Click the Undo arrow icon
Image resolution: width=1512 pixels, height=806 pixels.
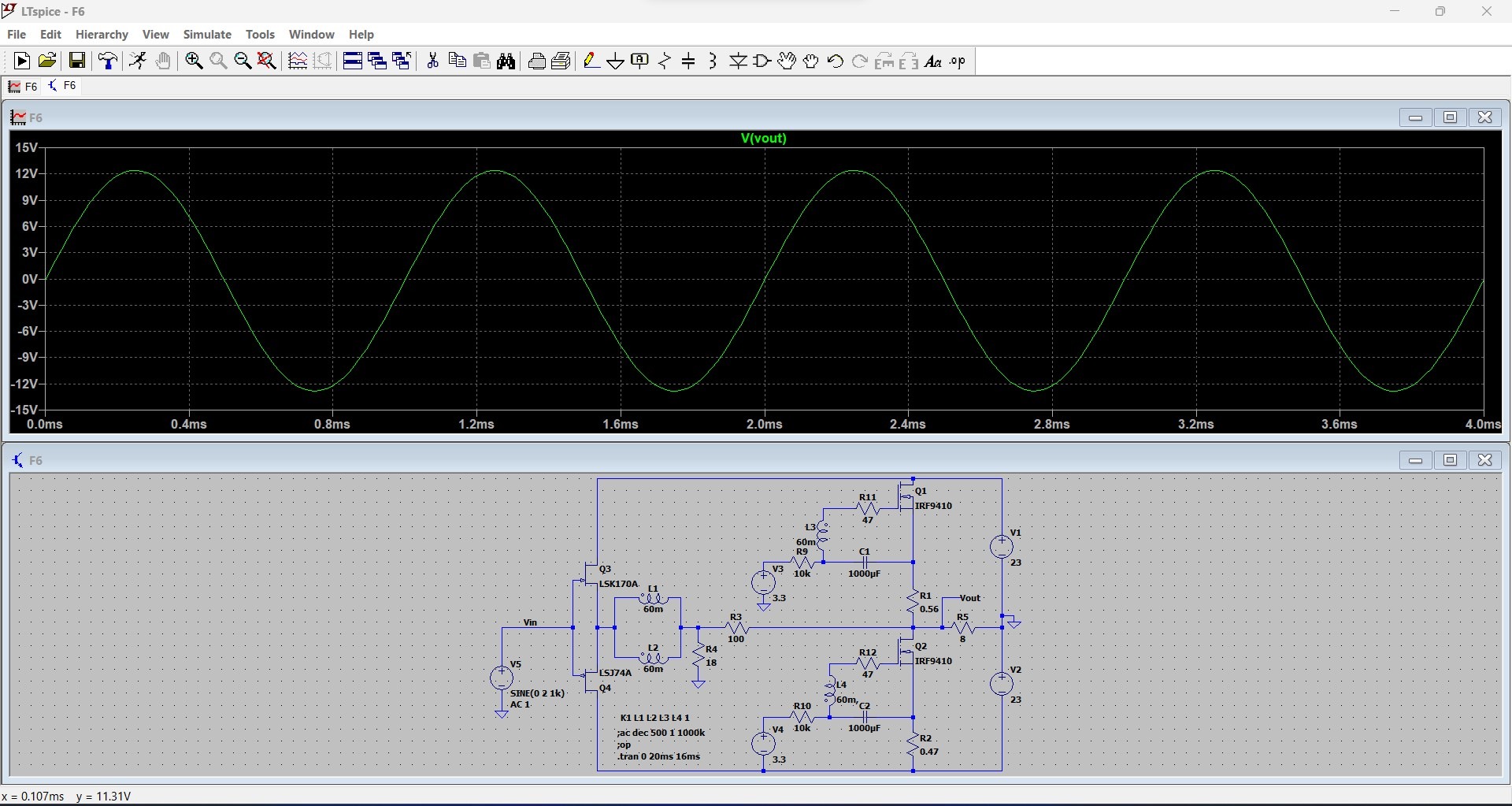836,61
